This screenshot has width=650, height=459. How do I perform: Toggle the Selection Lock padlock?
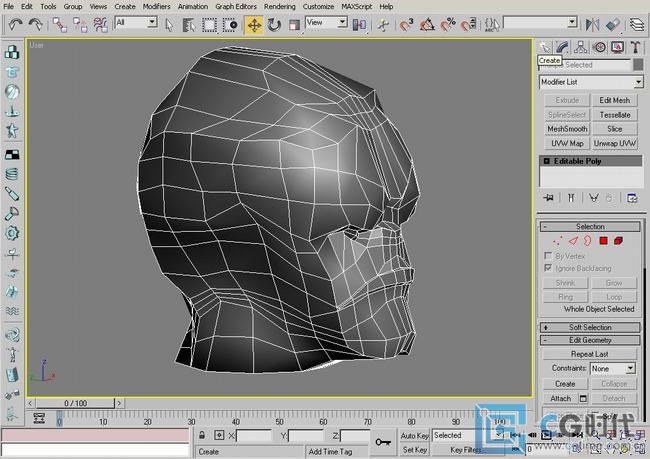(202, 435)
